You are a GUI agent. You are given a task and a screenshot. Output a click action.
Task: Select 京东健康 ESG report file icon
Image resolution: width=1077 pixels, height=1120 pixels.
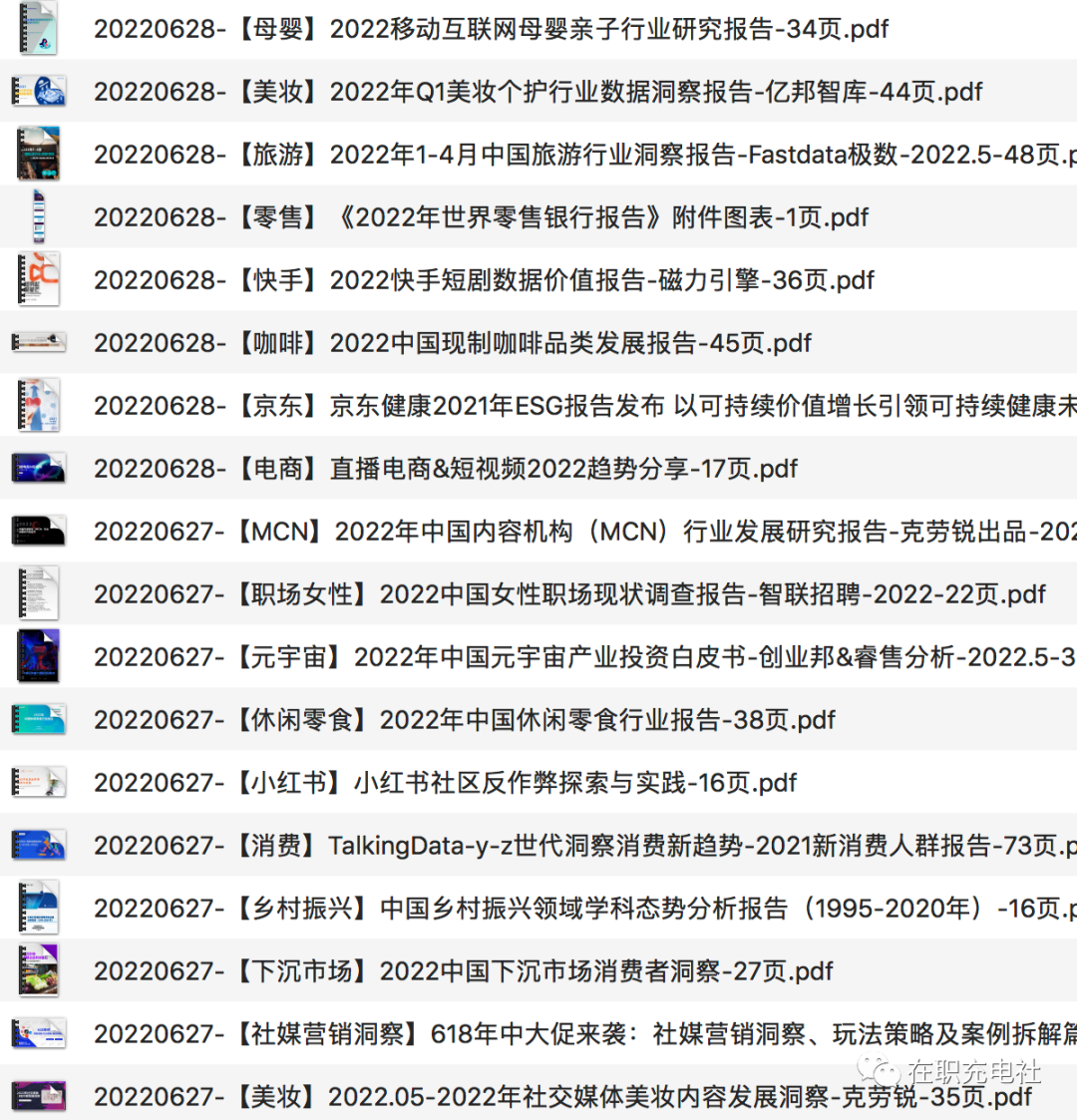pos(38,406)
